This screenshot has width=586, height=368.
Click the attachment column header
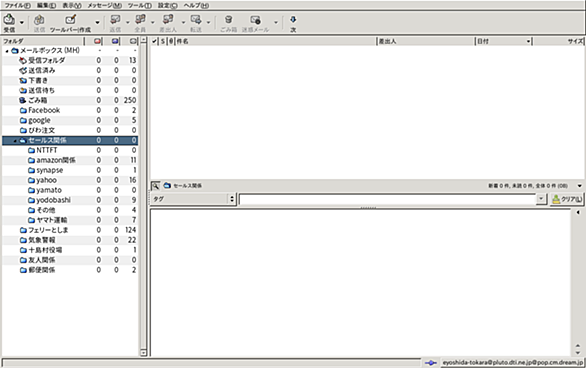coord(171,41)
